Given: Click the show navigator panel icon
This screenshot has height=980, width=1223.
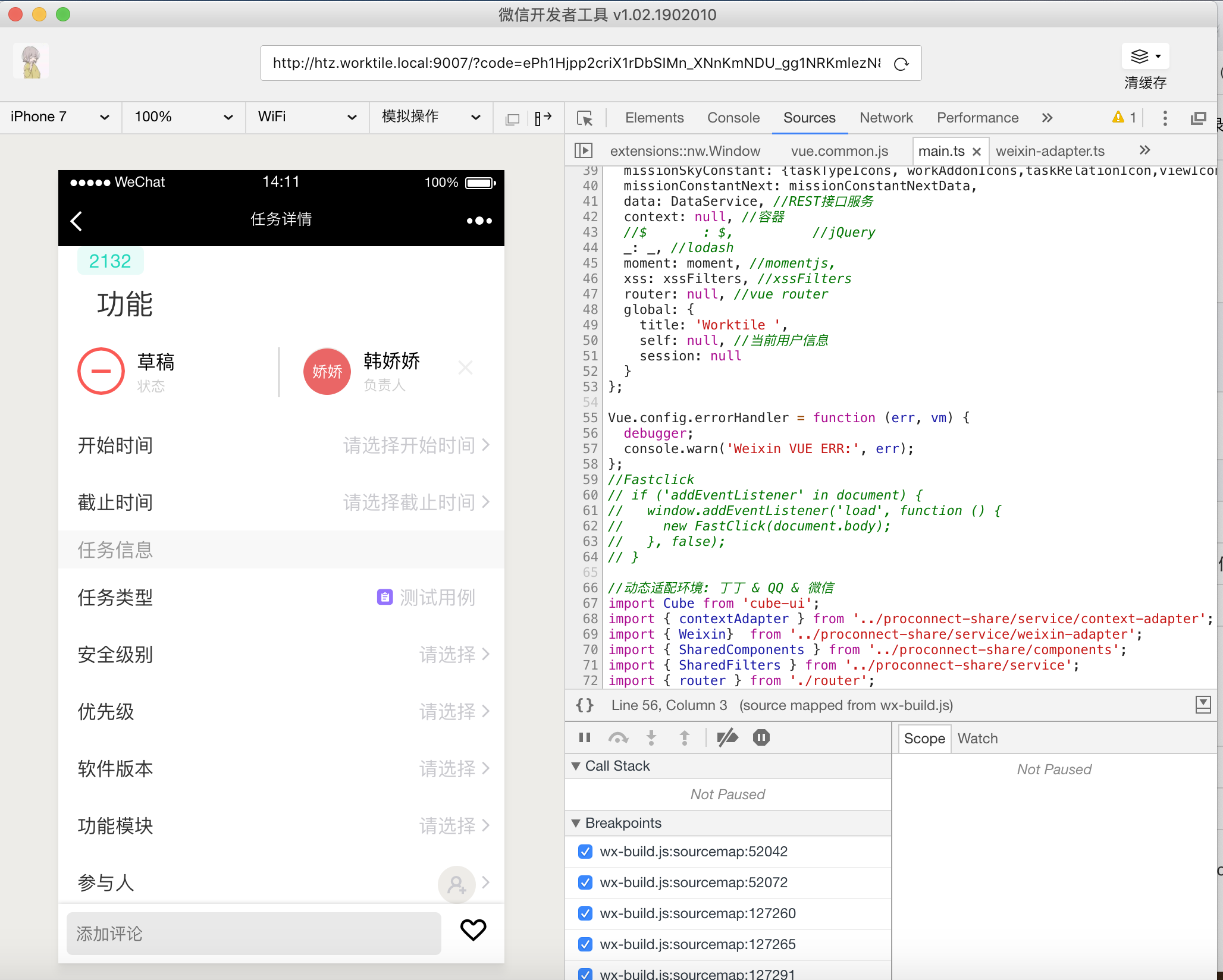Looking at the screenshot, I should (585, 150).
